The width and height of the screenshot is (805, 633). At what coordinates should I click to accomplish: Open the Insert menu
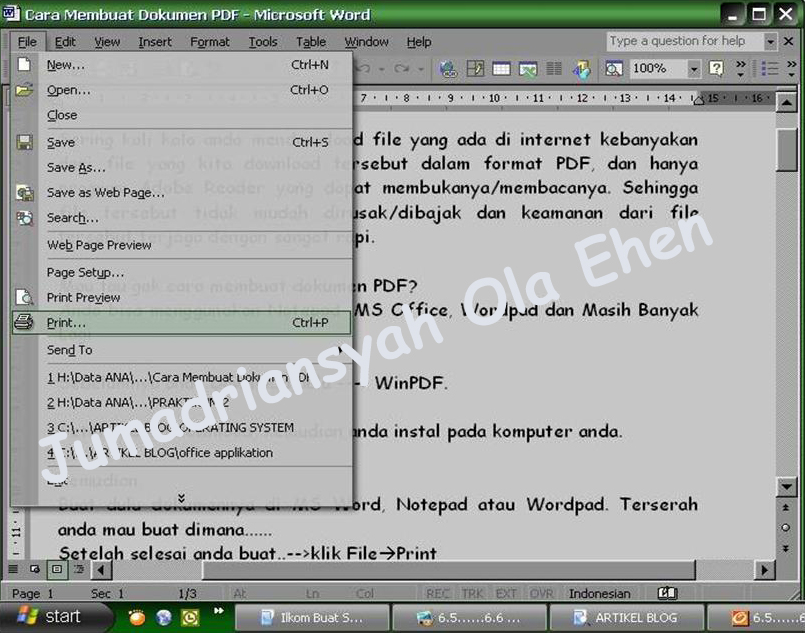click(155, 42)
